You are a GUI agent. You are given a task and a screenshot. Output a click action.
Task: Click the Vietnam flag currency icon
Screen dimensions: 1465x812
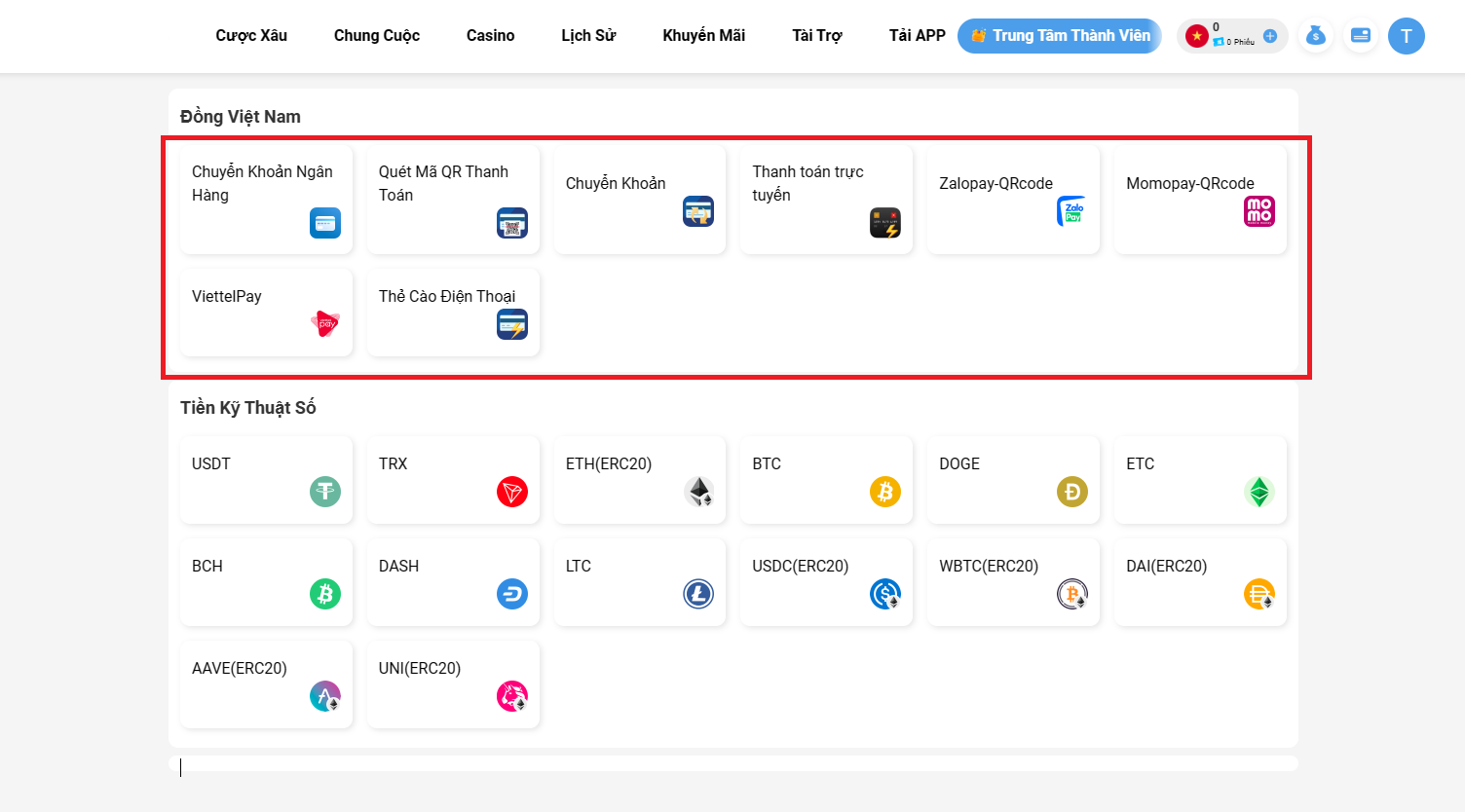1197,36
